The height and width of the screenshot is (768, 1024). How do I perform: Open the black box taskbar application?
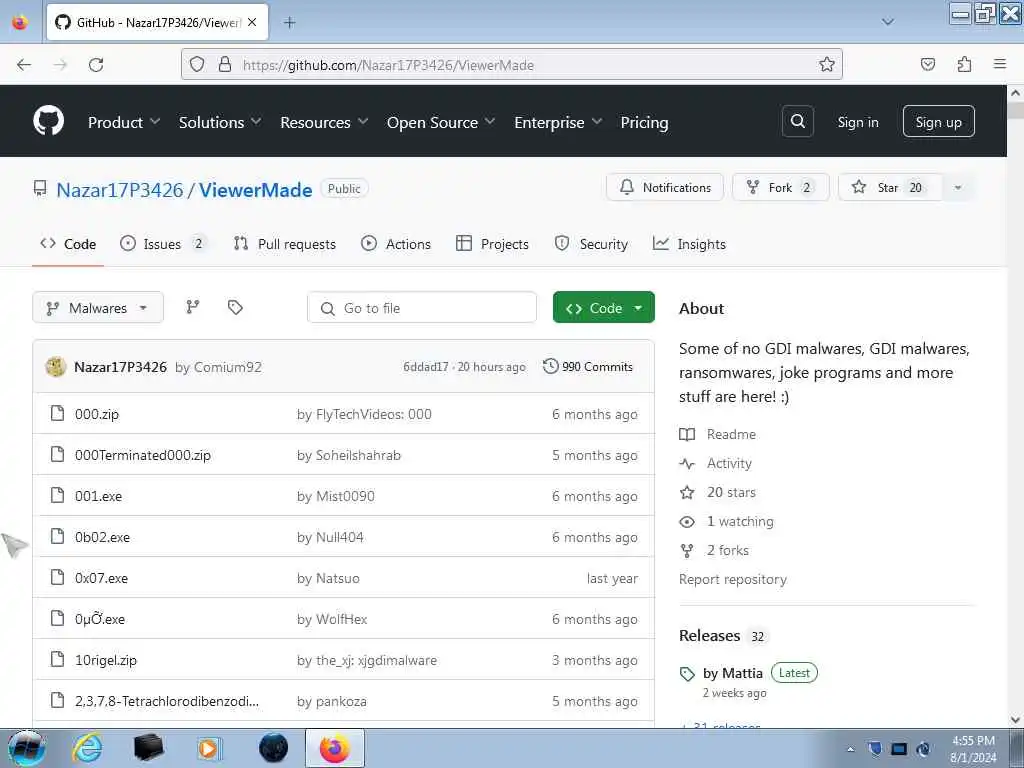(148, 748)
